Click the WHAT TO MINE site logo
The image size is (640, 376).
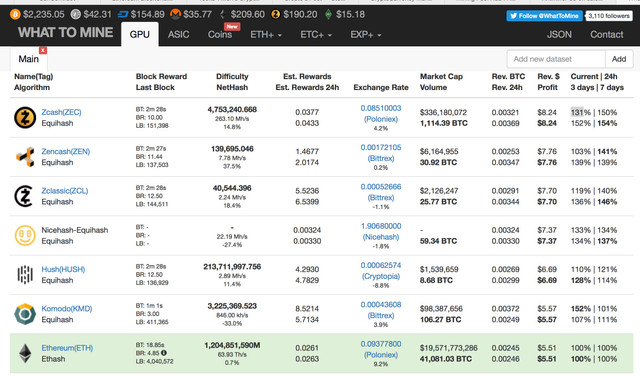pos(65,33)
